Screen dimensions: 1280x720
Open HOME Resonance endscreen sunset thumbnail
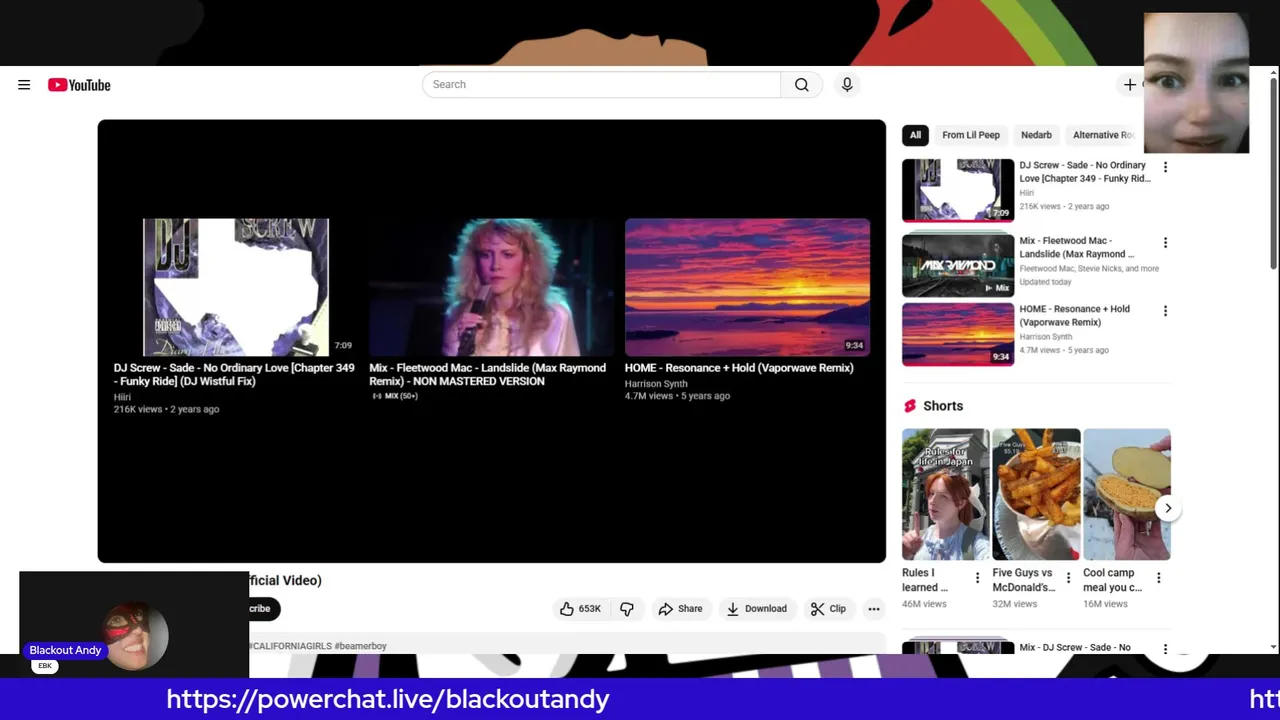747,287
